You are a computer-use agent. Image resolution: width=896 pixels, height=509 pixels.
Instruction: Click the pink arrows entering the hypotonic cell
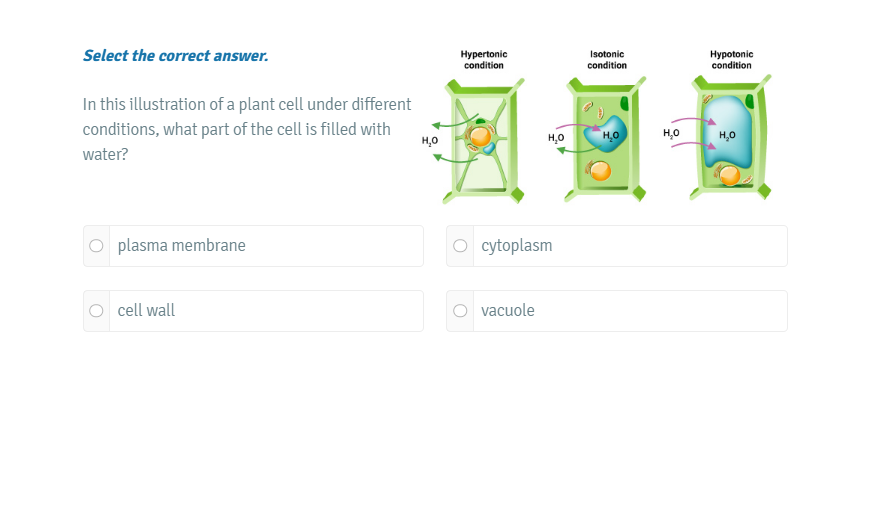691,136
